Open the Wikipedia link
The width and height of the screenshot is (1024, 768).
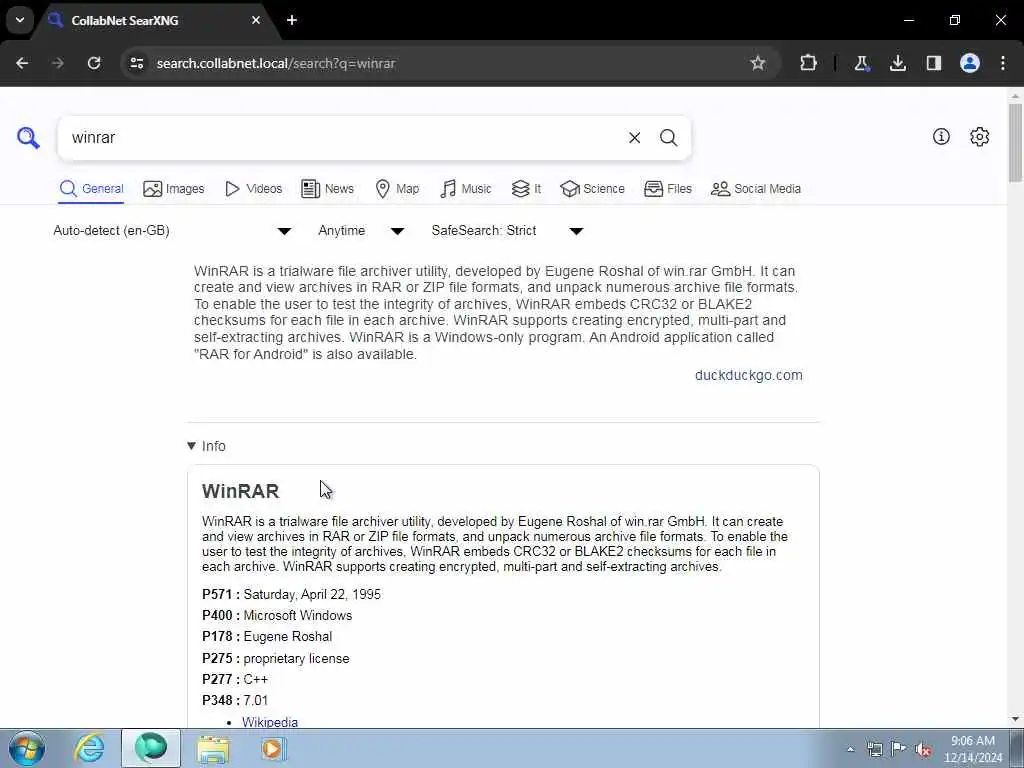point(270,722)
